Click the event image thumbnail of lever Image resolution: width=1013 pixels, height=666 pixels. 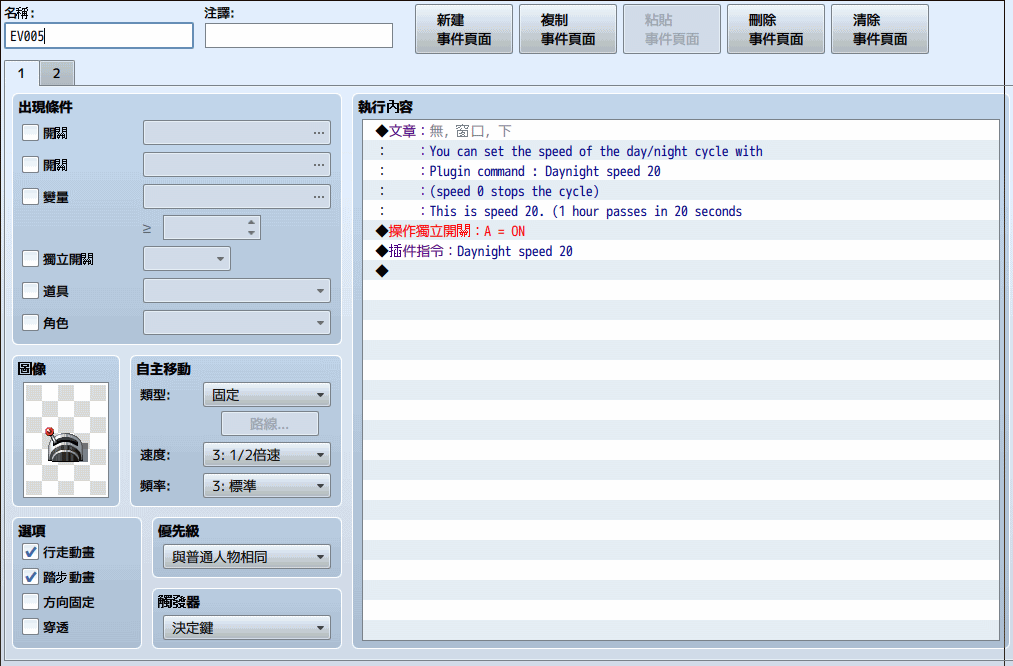click(x=66, y=440)
